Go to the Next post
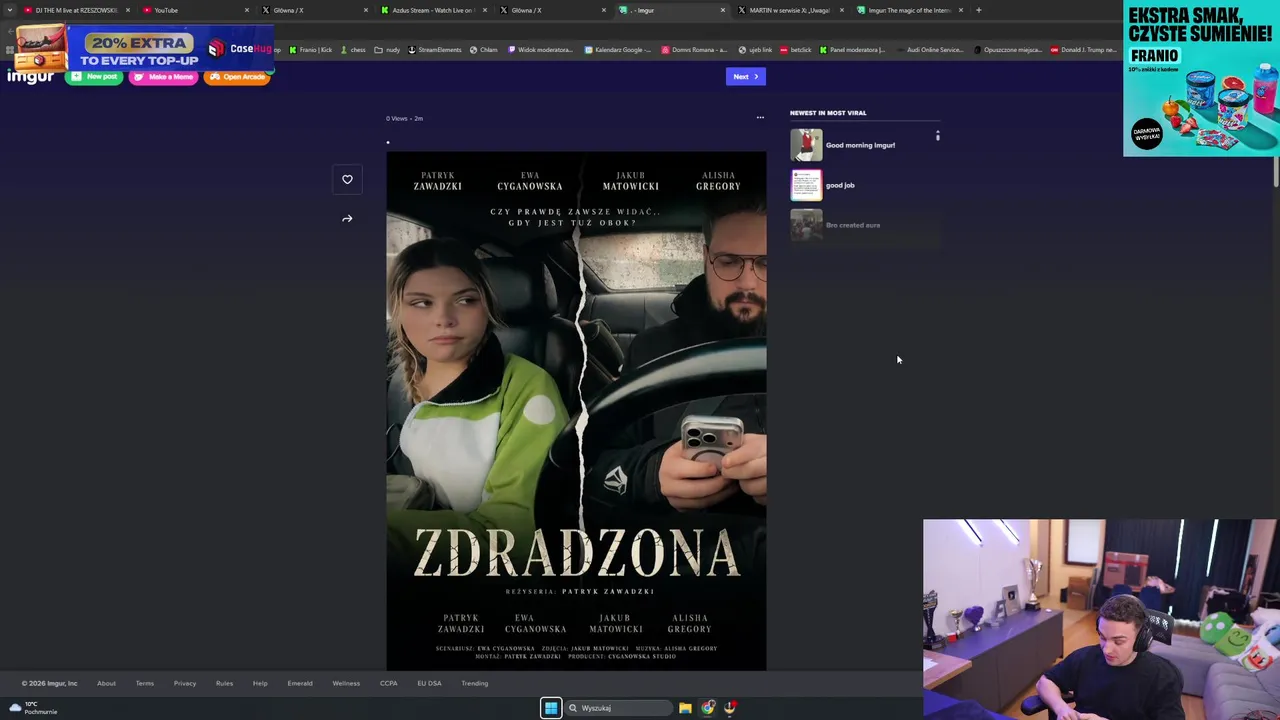The height and width of the screenshot is (720, 1280). (745, 77)
